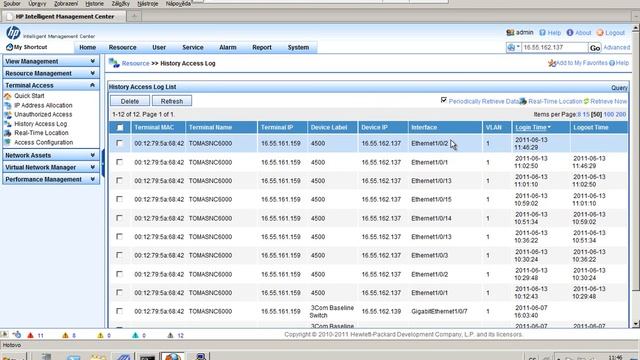Click the About info icon
The image size is (640, 360).
[x=570, y=33]
